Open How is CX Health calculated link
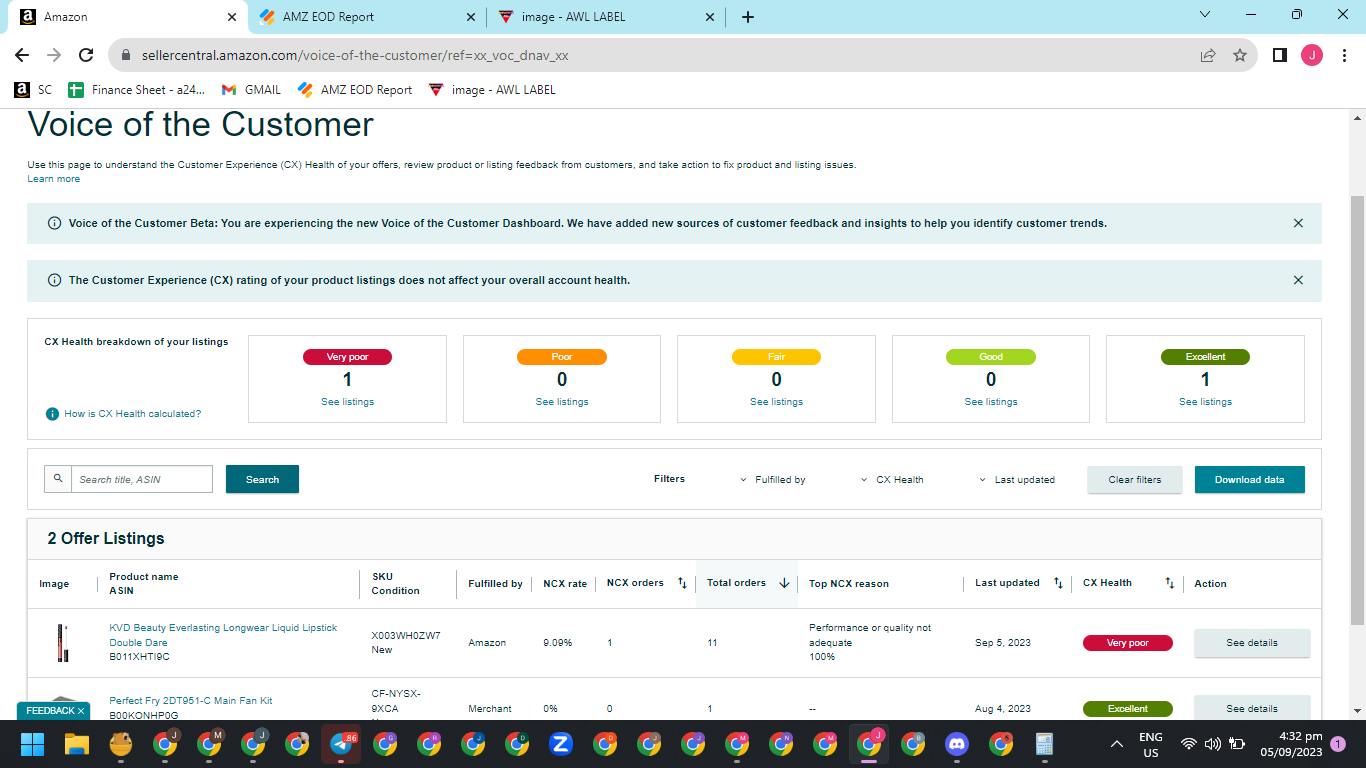 click(133, 414)
